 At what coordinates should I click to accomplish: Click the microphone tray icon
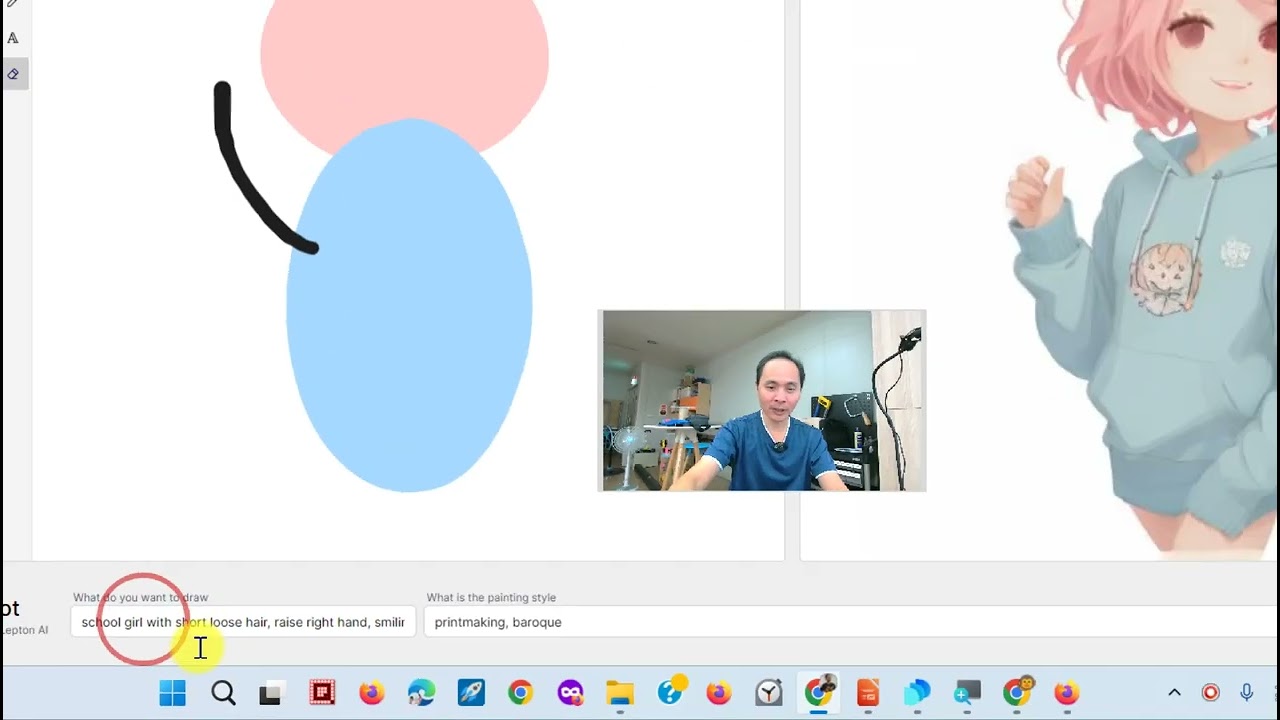(x=1247, y=693)
